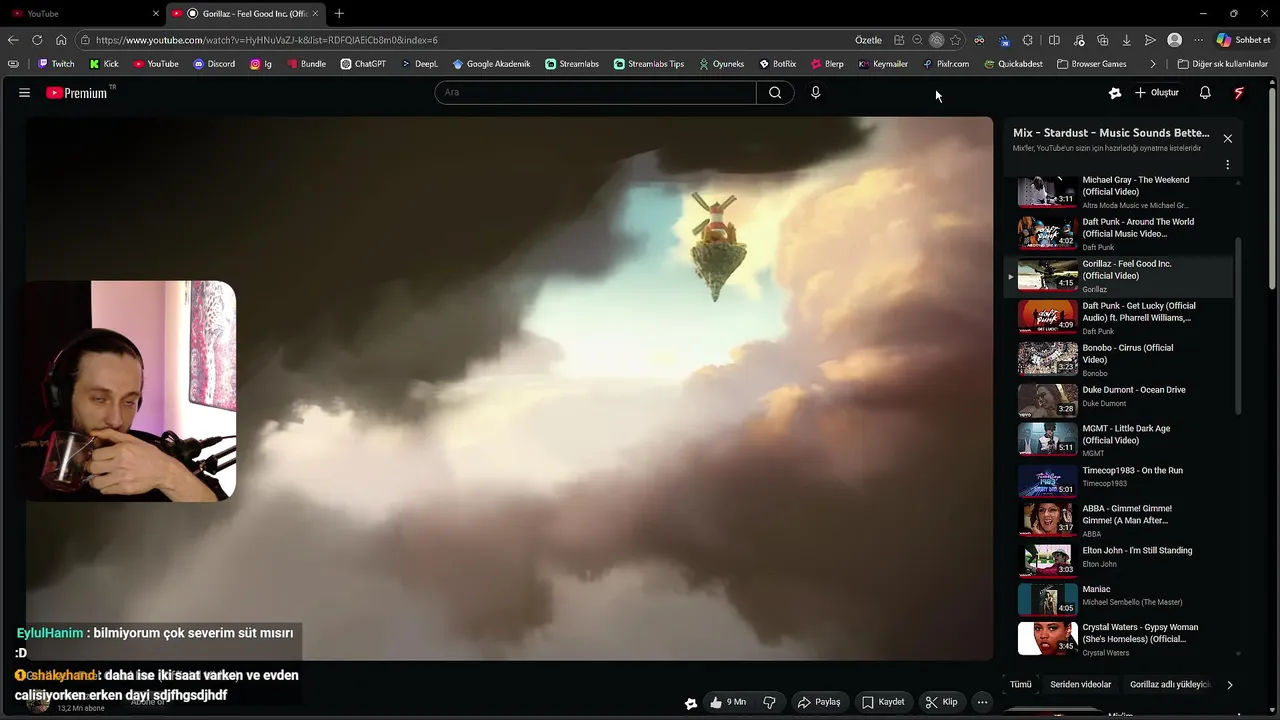Like the video with thumbs up
1280x720 pixels.
728,702
